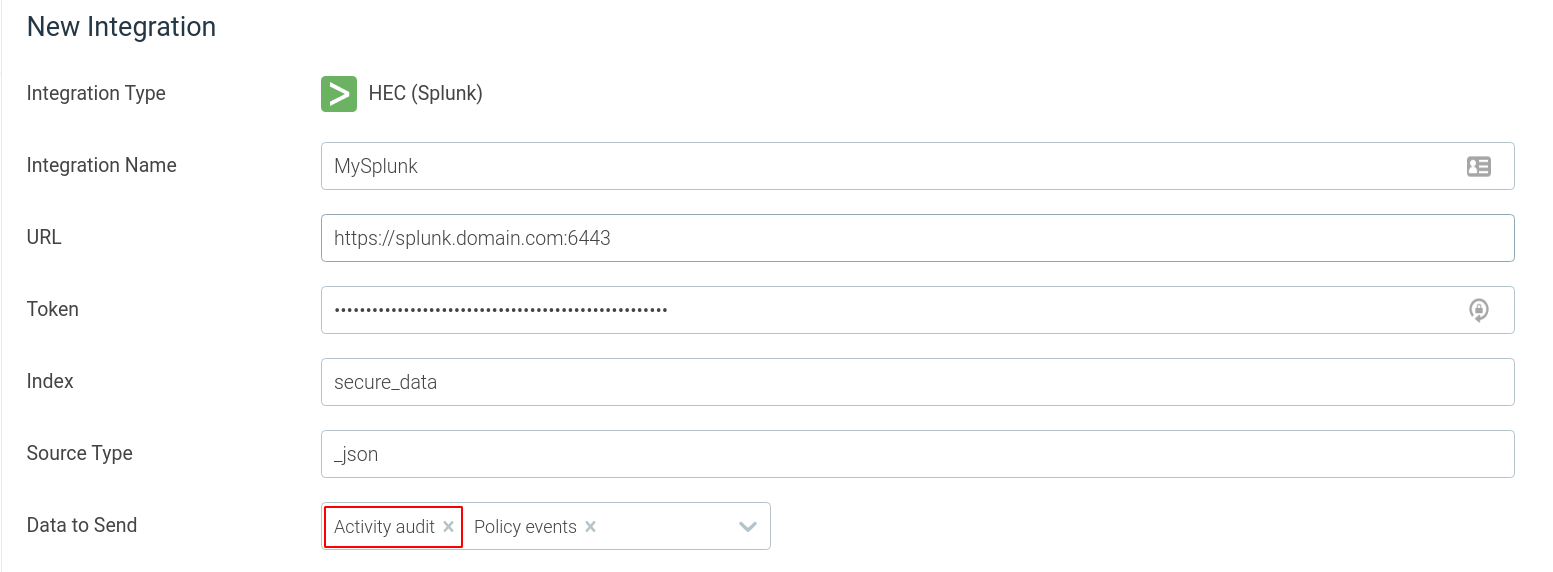
Task: Click the New Integration heading
Action: (121, 27)
